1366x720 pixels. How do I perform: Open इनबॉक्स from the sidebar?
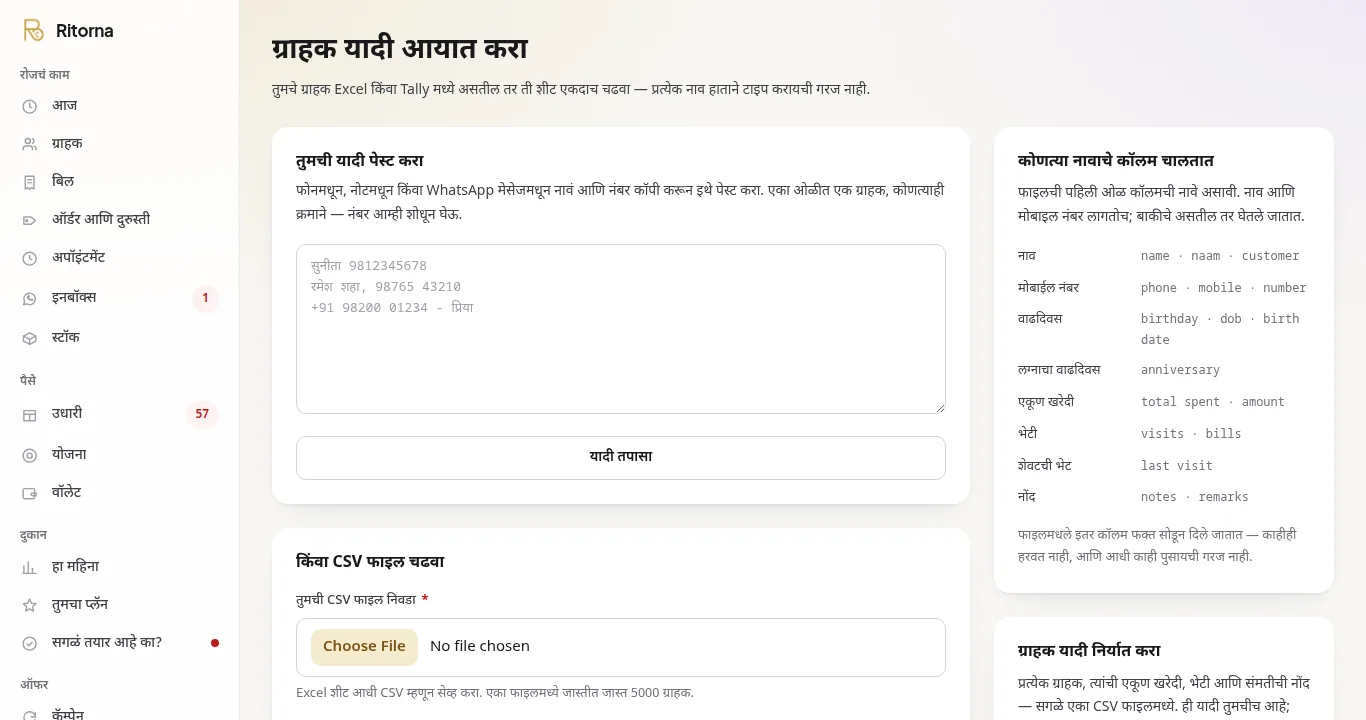[x=120, y=298]
